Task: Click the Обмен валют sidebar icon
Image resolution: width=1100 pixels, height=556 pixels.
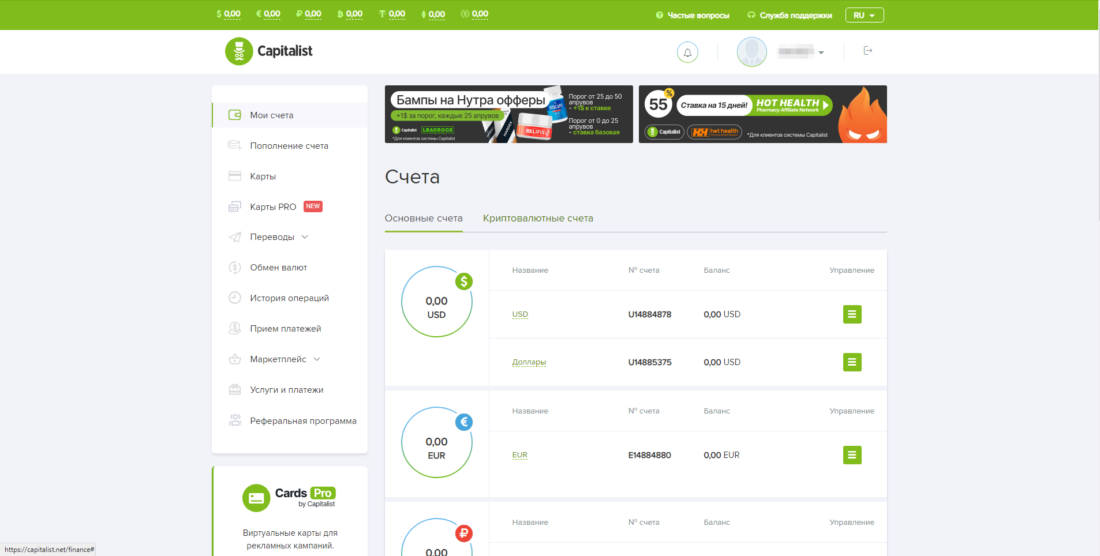Action: (x=234, y=267)
